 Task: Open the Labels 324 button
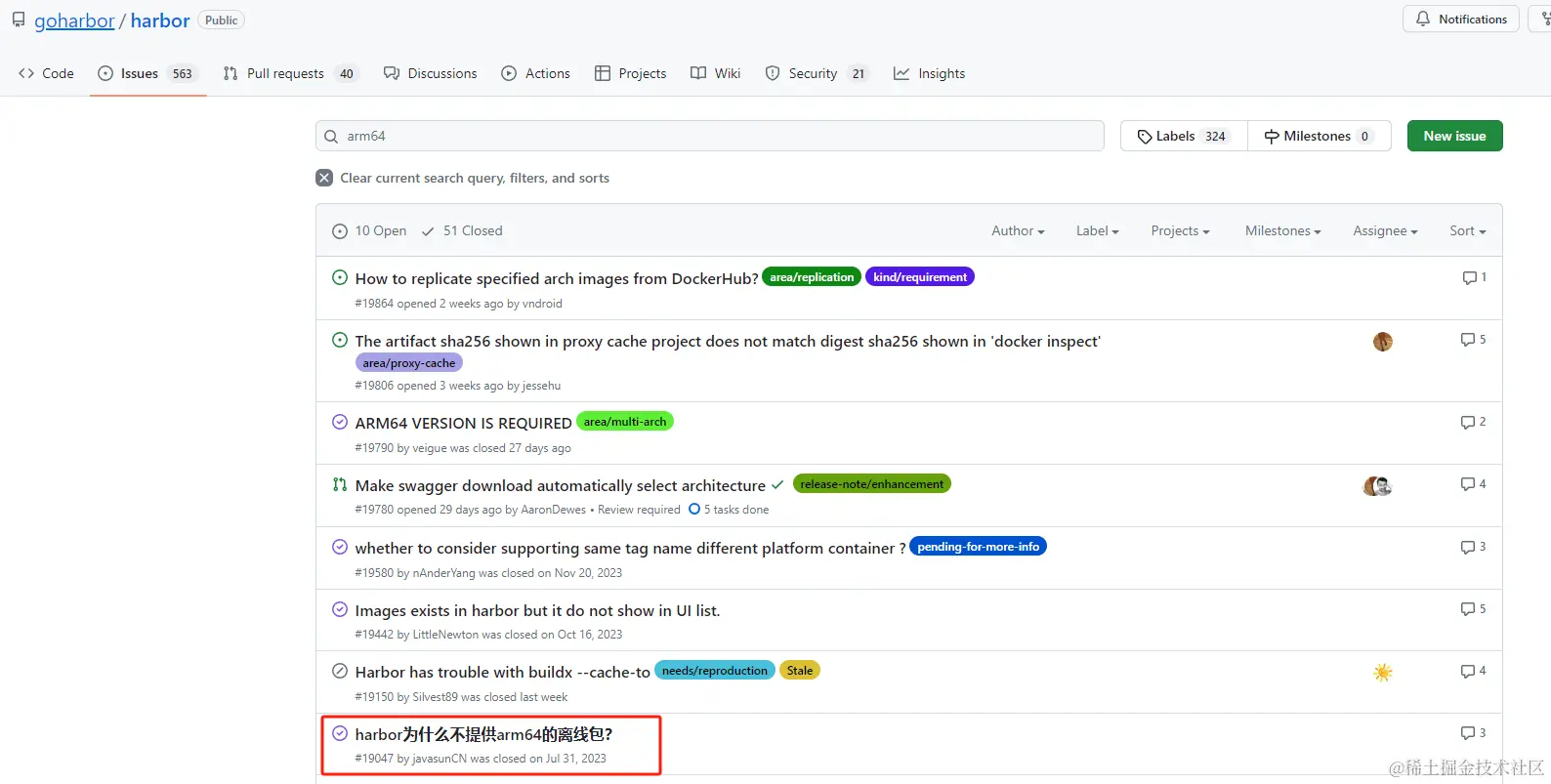1184,136
